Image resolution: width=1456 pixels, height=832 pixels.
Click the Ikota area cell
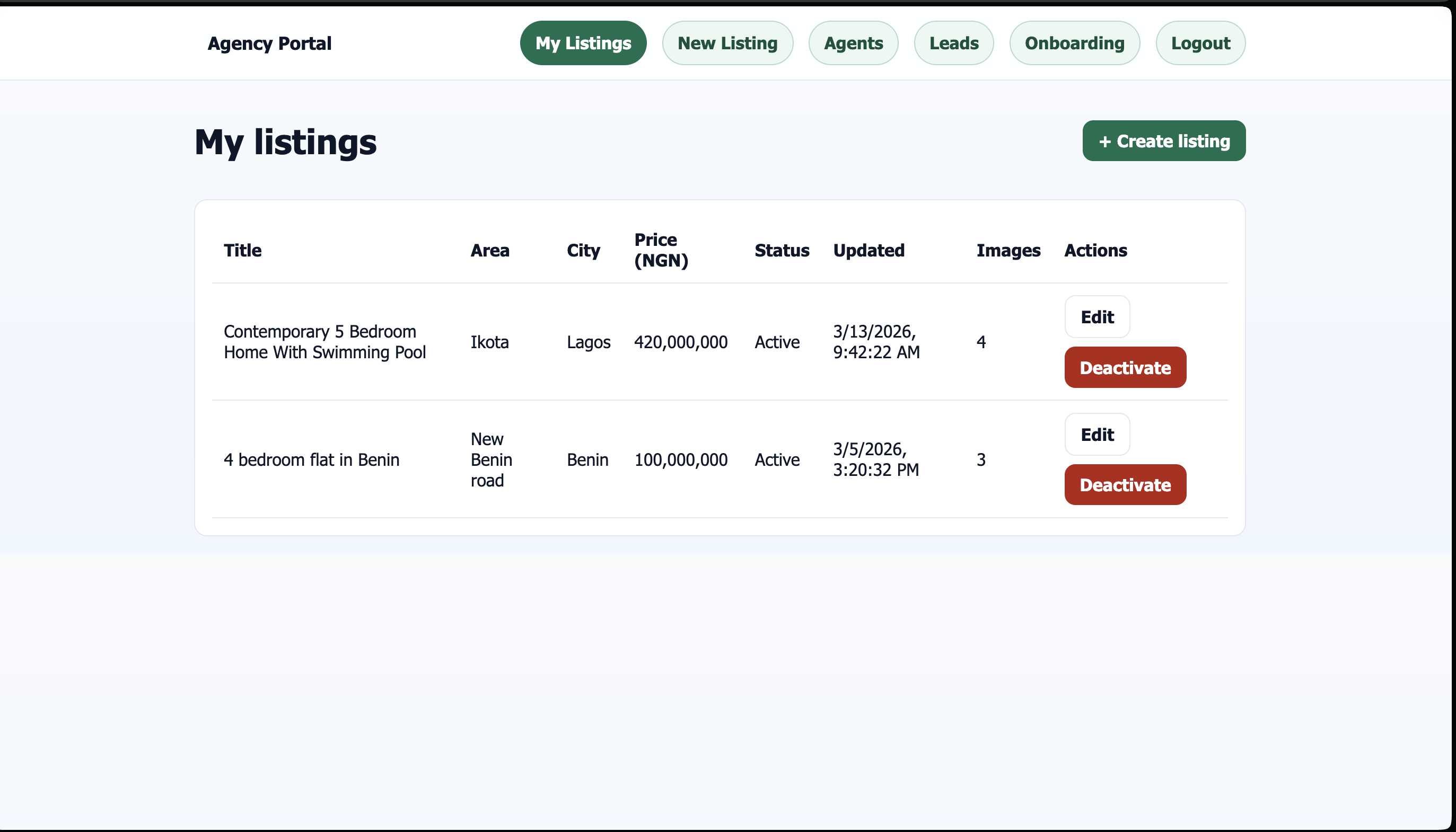489,342
